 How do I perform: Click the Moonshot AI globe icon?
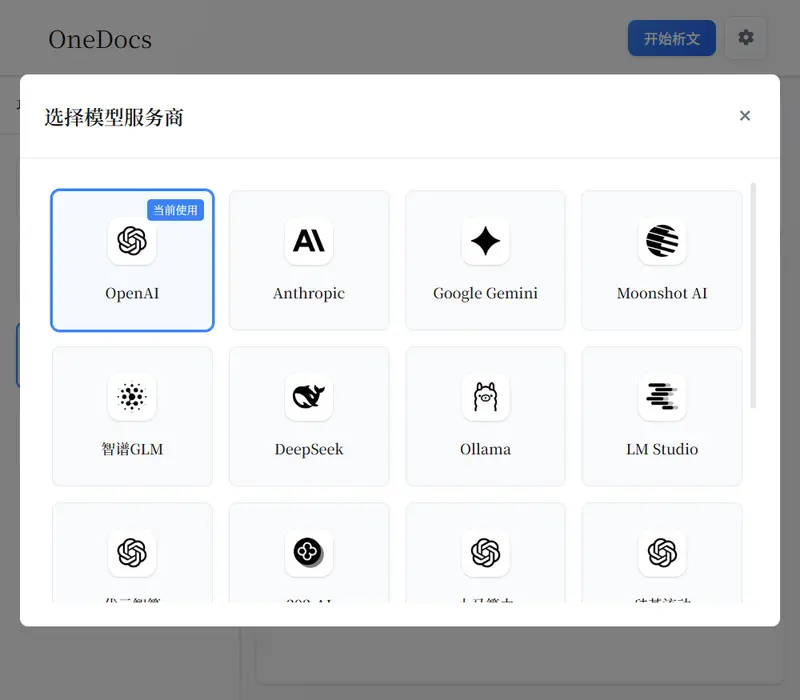pyautogui.click(x=662, y=241)
